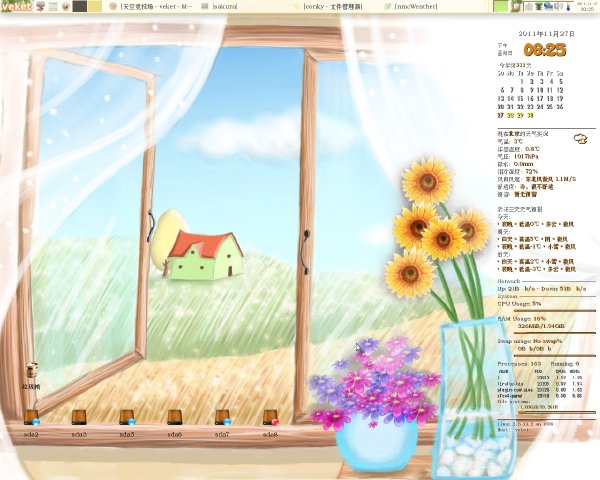Activate the sakura terminal taskbar entry

(219, 7)
